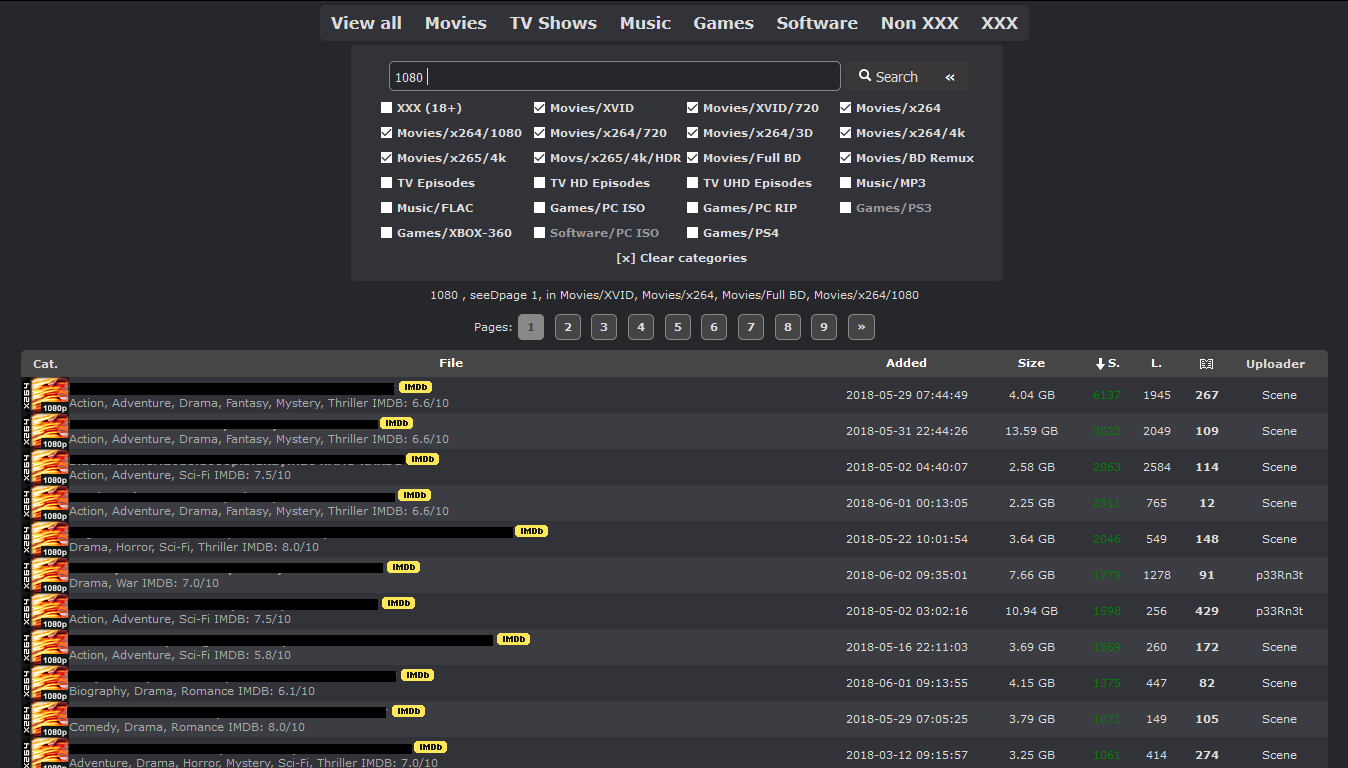1348x768 pixels.
Task: Click IMDb badge on the Drama, Horror row
Action: 531,531
